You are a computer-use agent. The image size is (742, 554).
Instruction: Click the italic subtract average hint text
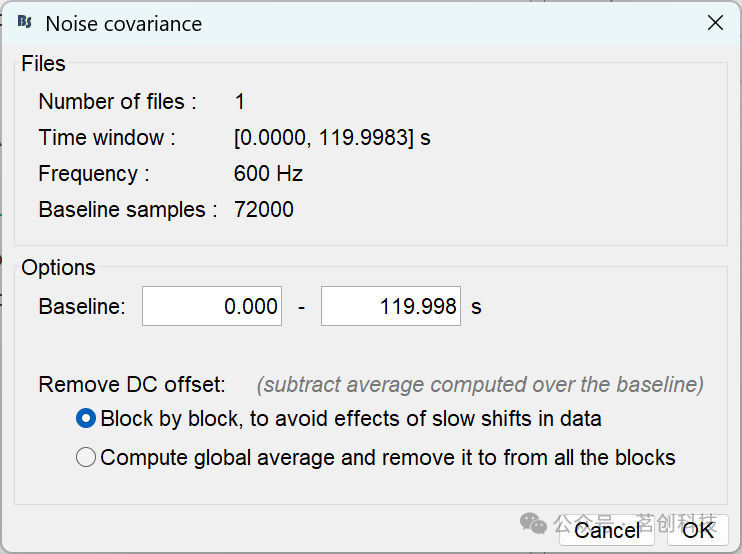point(480,385)
